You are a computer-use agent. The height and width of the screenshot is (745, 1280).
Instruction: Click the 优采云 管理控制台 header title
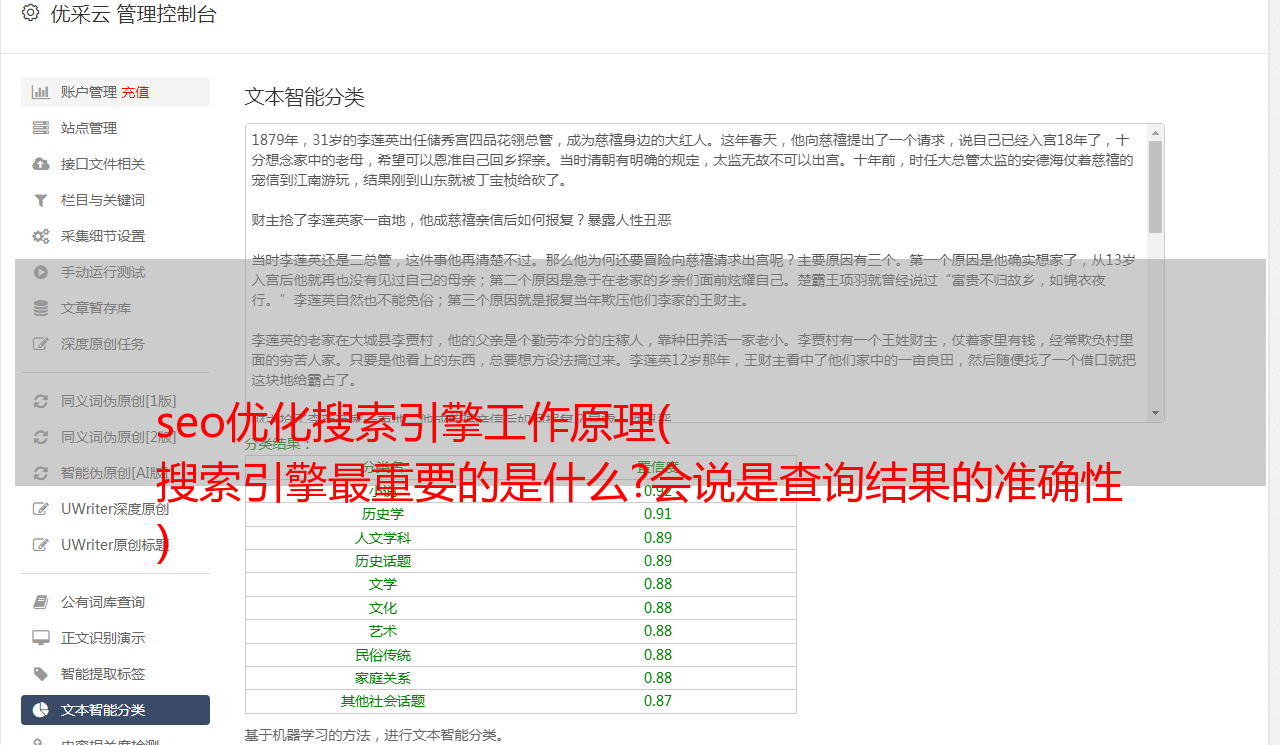coord(133,14)
